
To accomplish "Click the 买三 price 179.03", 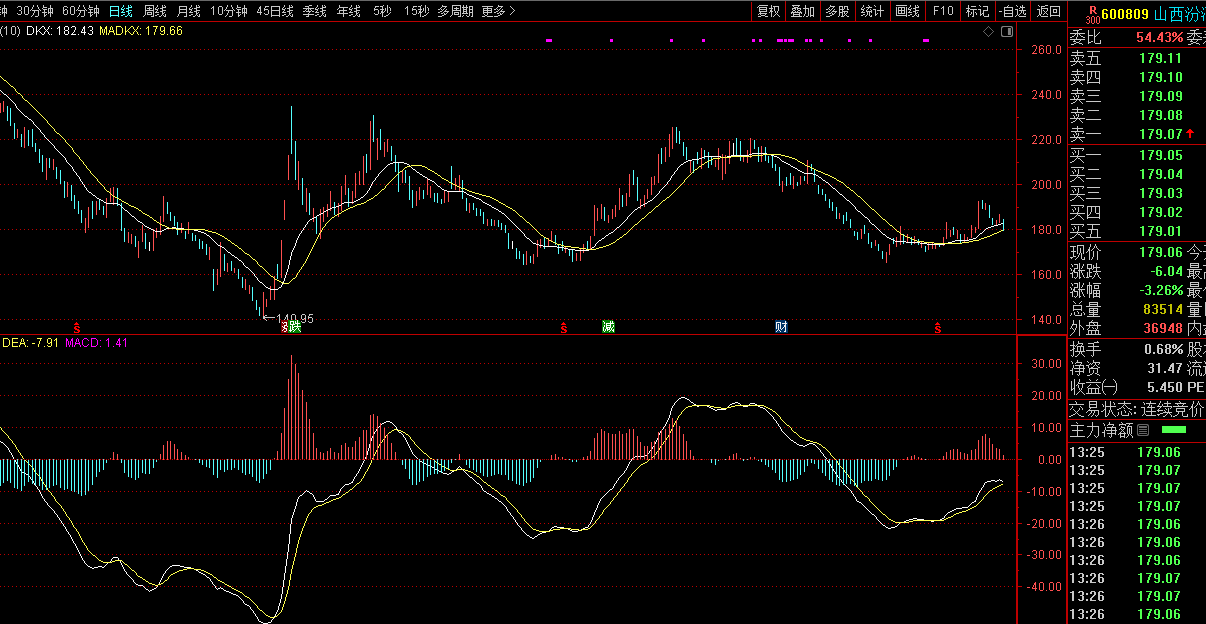I will pos(1160,193).
